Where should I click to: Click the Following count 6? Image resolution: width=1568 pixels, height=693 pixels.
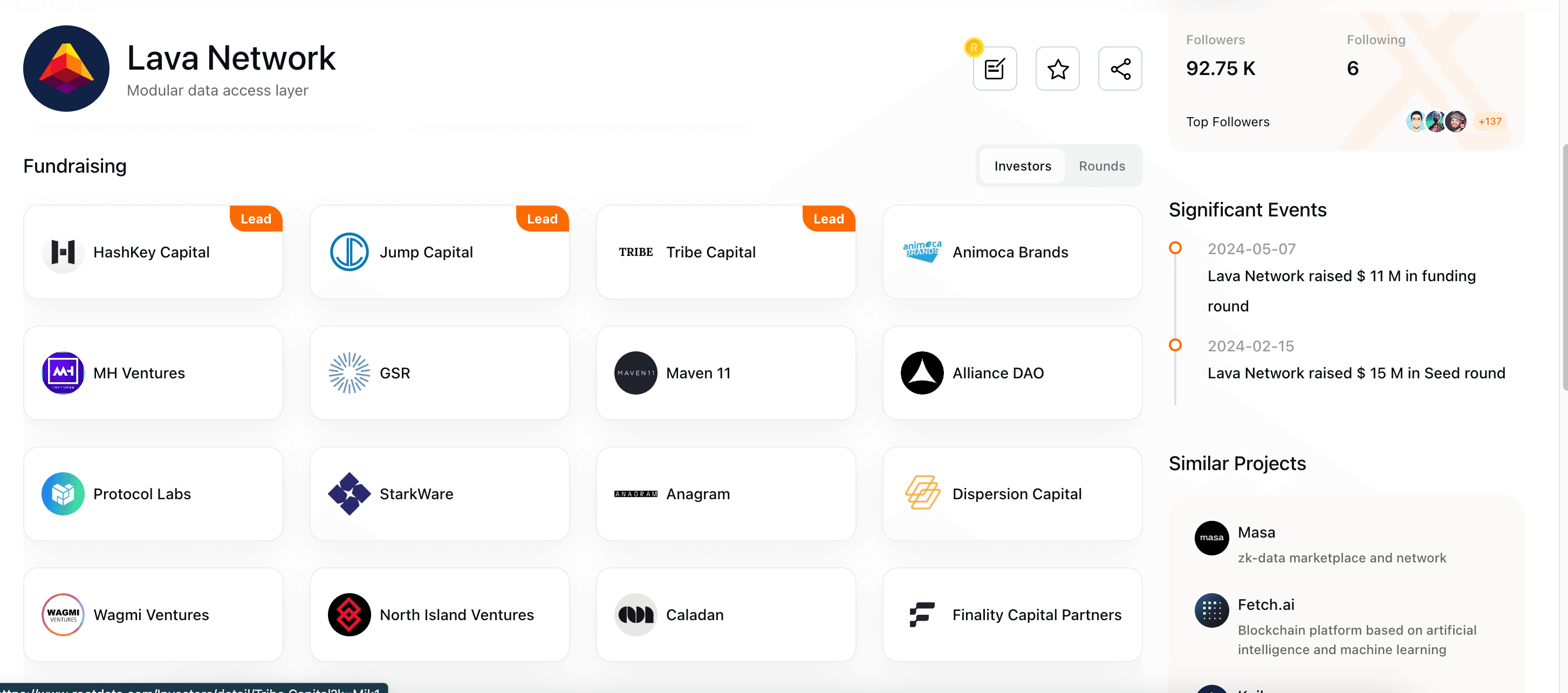(x=1353, y=68)
